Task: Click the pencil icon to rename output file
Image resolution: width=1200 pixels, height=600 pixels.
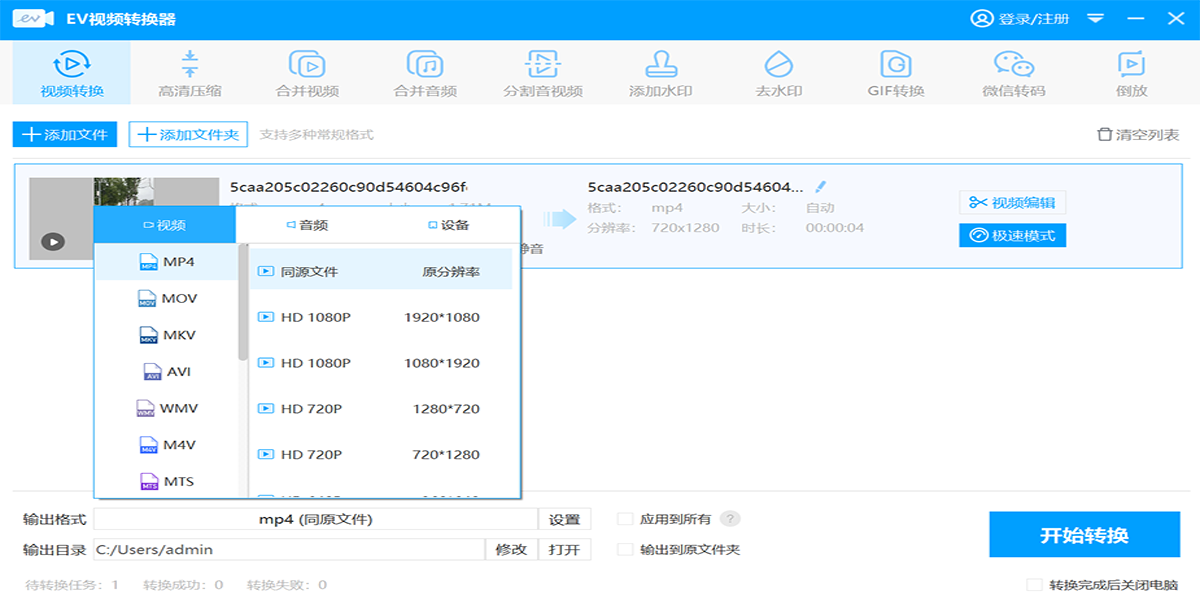Action: pyautogui.click(x=821, y=186)
